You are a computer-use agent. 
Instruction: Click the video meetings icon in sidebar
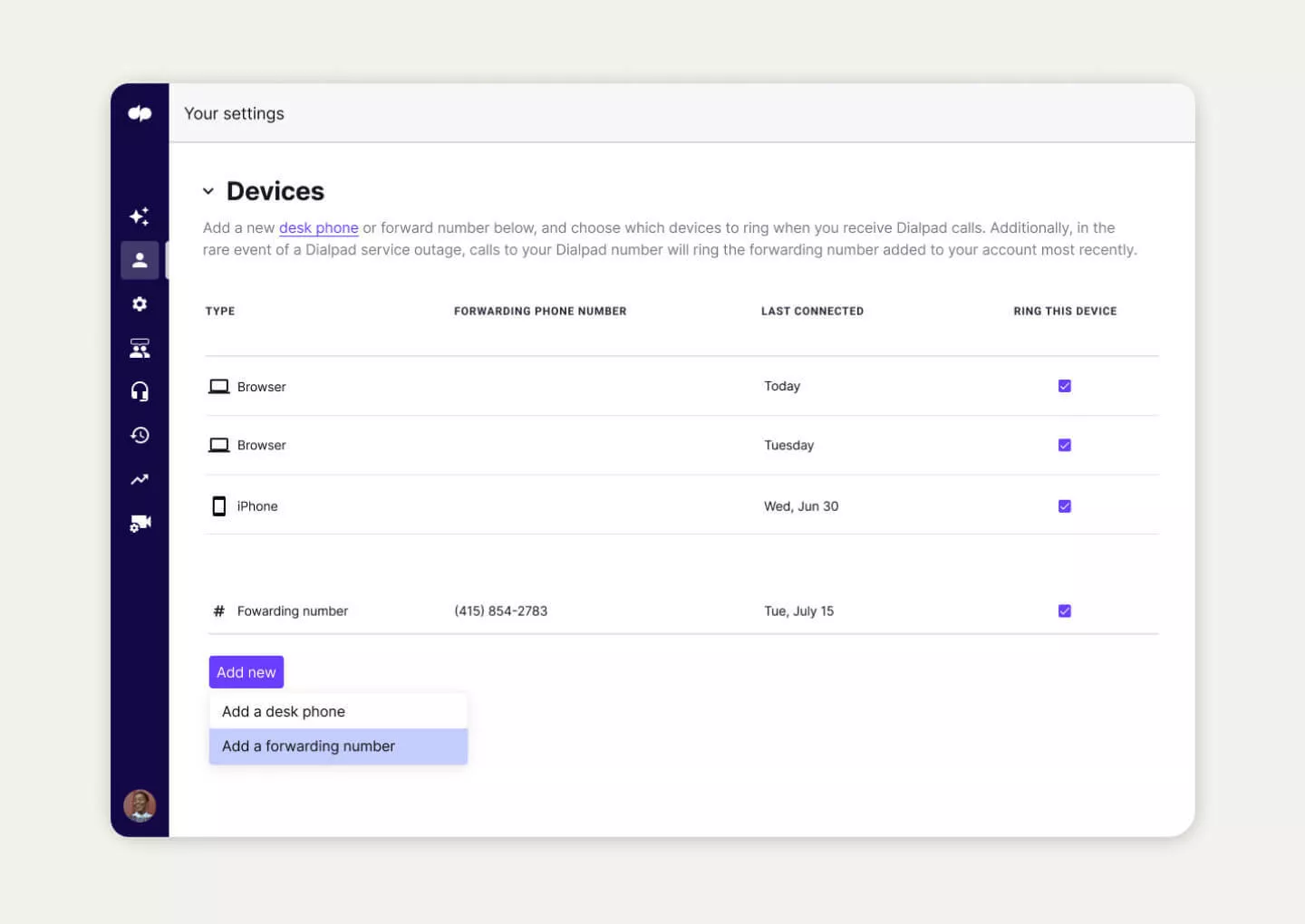[140, 523]
